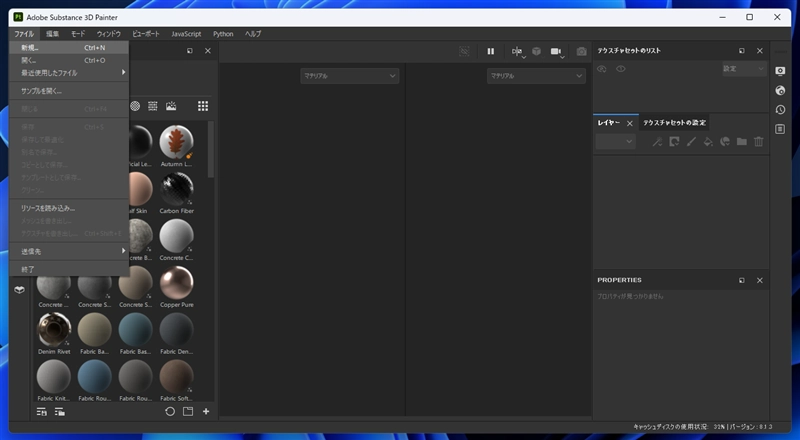800x440 pixels.
Task: Click the symmetry icon in viewport toolbar
Action: tap(517, 51)
